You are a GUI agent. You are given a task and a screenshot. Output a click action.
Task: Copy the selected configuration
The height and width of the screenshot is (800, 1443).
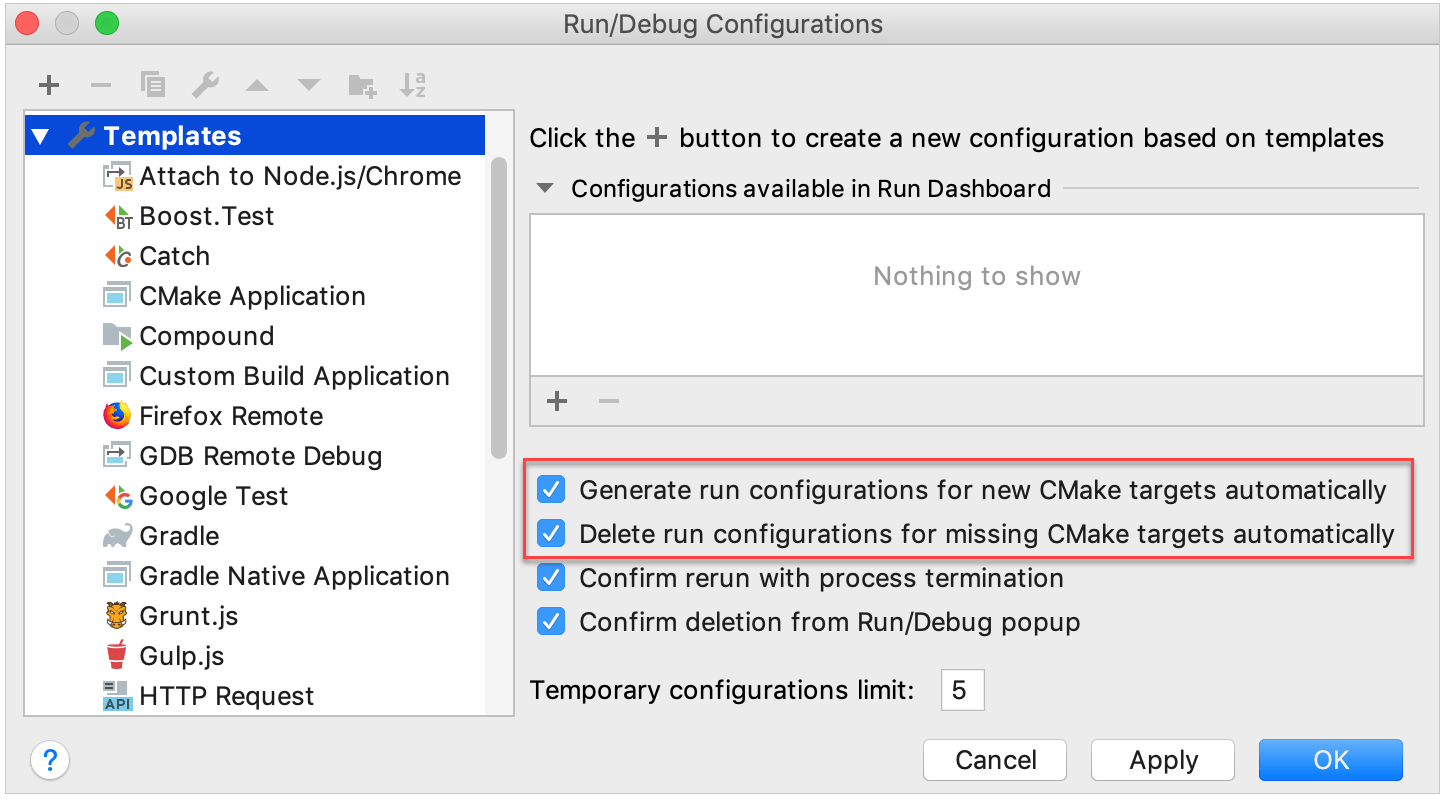coord(152,85)
